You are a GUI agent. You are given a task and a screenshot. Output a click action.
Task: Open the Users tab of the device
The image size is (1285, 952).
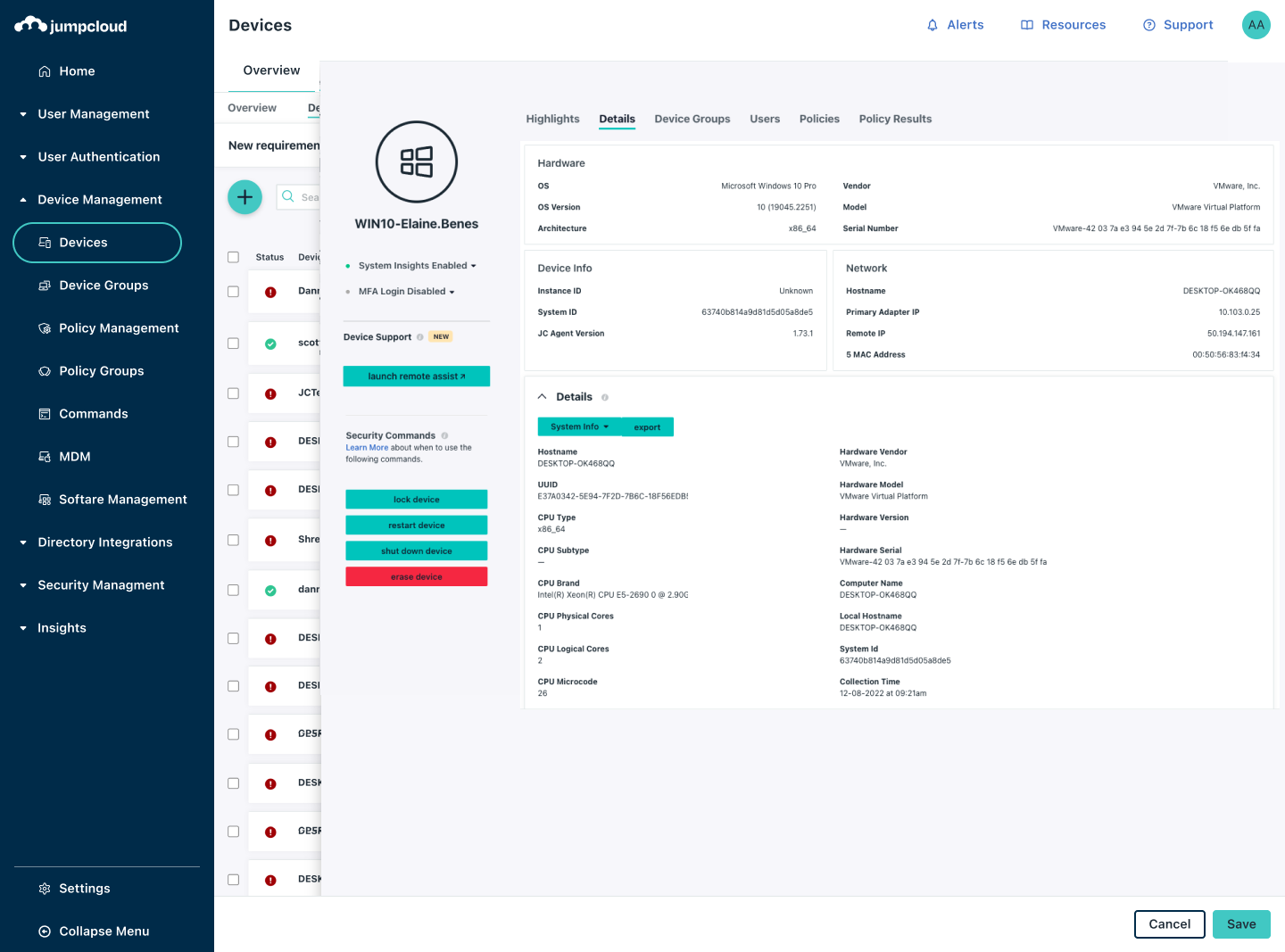pyautogui.click(x=765, y=119)
